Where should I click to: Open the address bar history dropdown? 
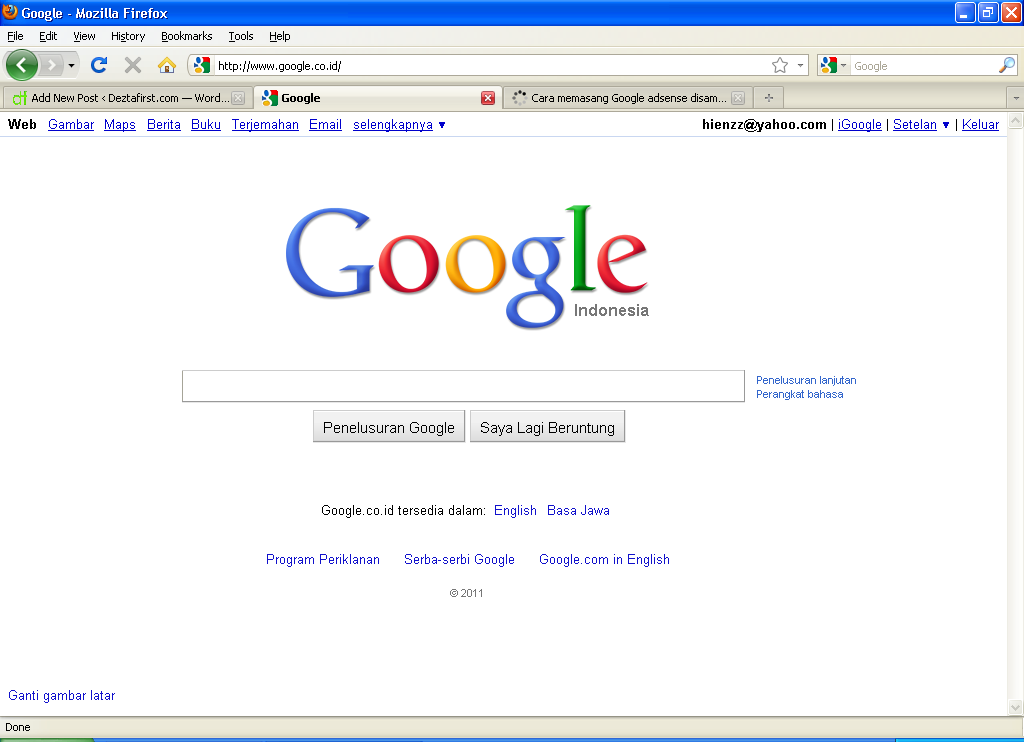pos(800,65)
